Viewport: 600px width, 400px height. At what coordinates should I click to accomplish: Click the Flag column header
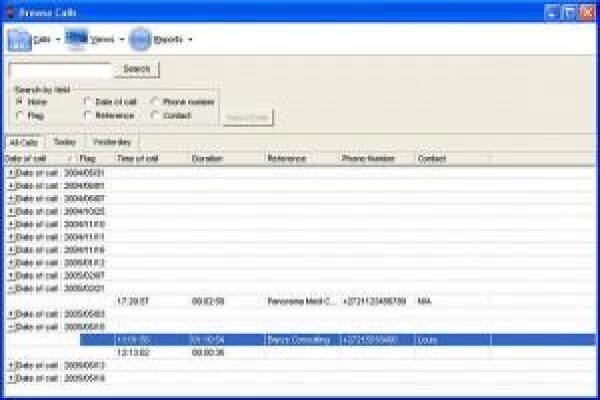(95, 158)
